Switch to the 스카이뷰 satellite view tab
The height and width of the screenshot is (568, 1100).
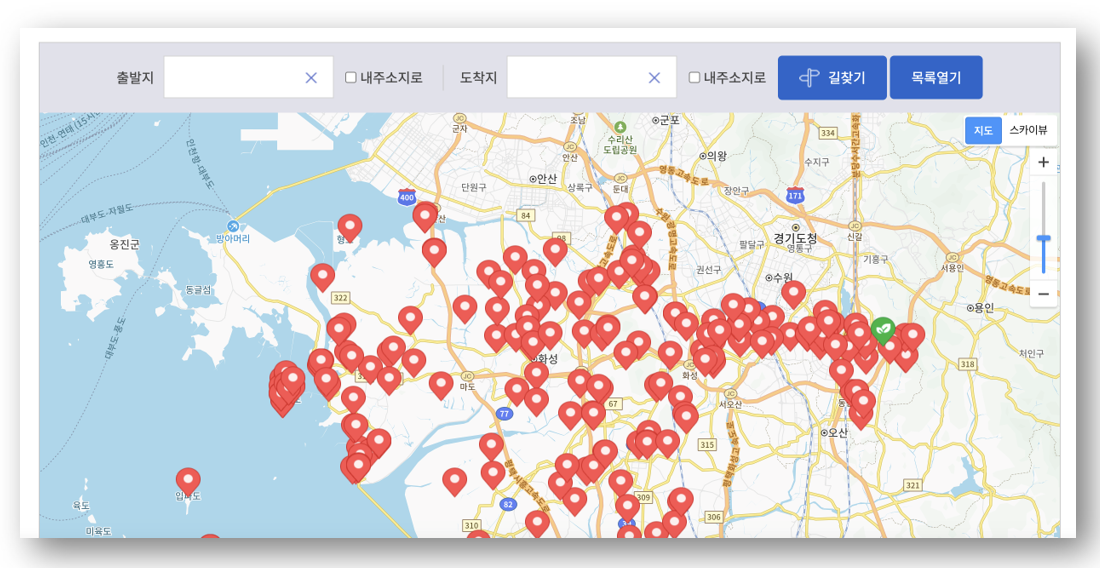click(x=1028, y=130)
